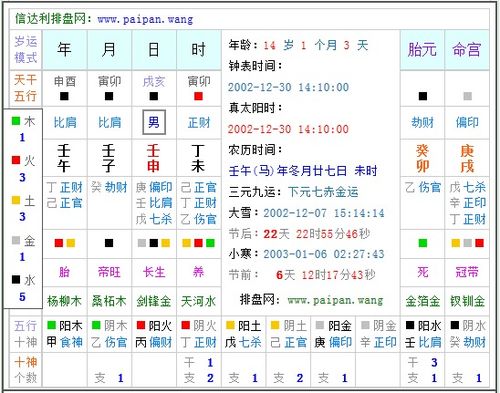Click the red square under 寅卯 in the 时 column
500x393 pixels.
click(198, 96)
